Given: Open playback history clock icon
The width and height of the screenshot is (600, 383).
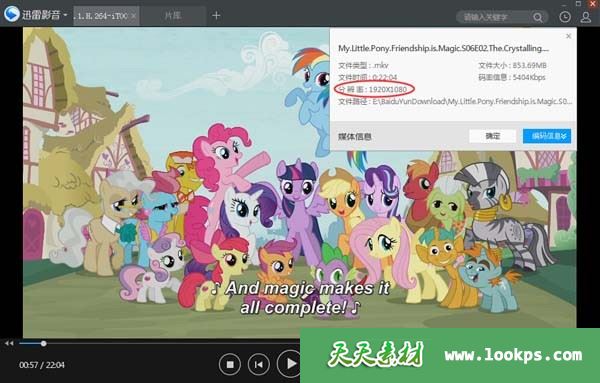Looking at the screenshot, I should click(565, 17).
